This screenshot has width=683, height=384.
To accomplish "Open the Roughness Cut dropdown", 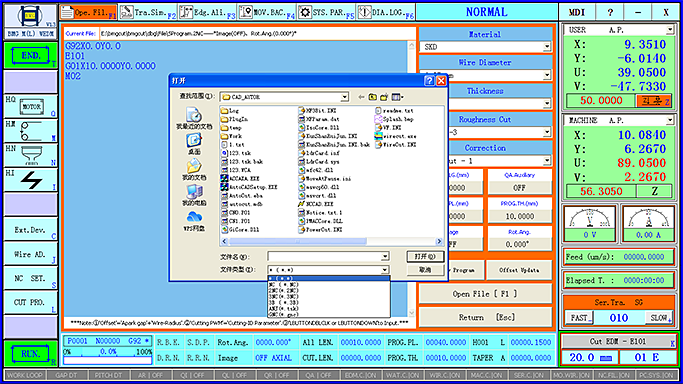I will [x=547, y=132].
